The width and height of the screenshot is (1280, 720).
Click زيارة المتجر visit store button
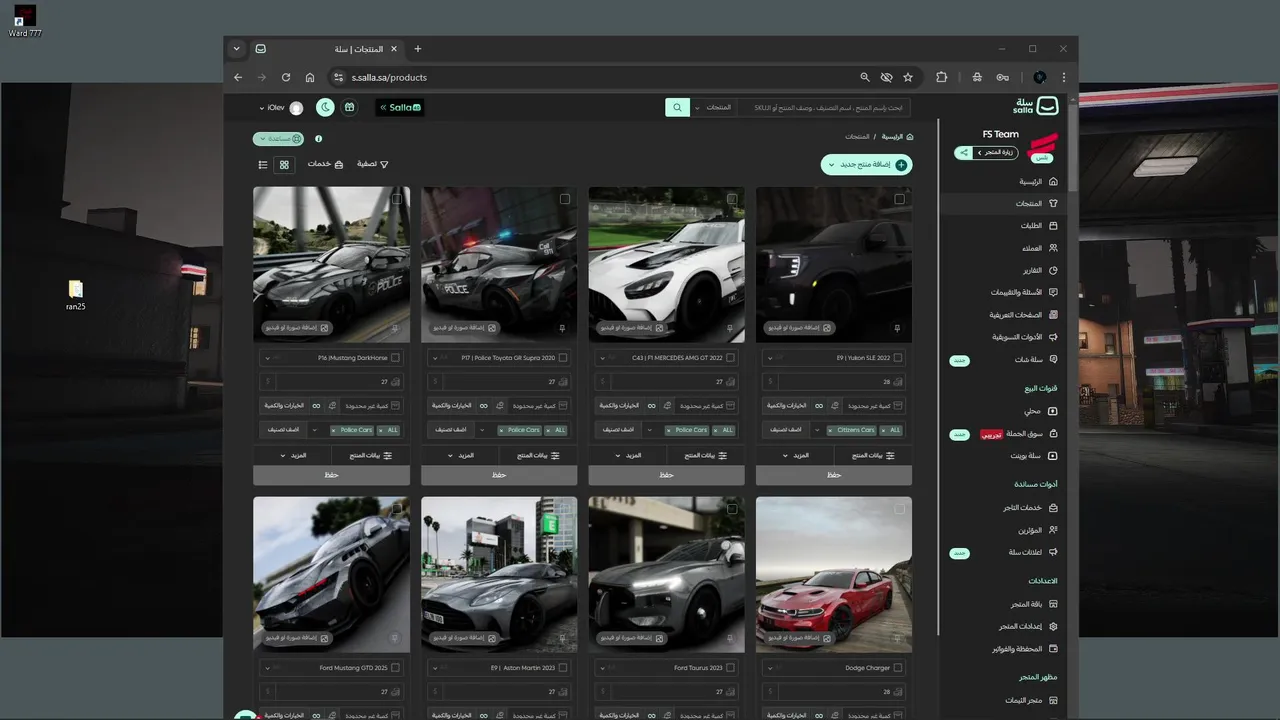pos(995,153)
